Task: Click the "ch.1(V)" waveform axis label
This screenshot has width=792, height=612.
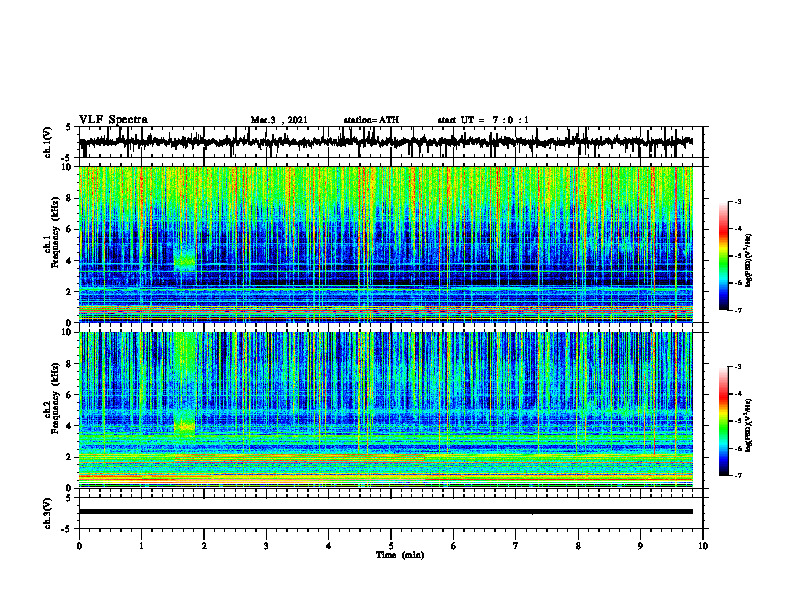Action: coord(48,142)
